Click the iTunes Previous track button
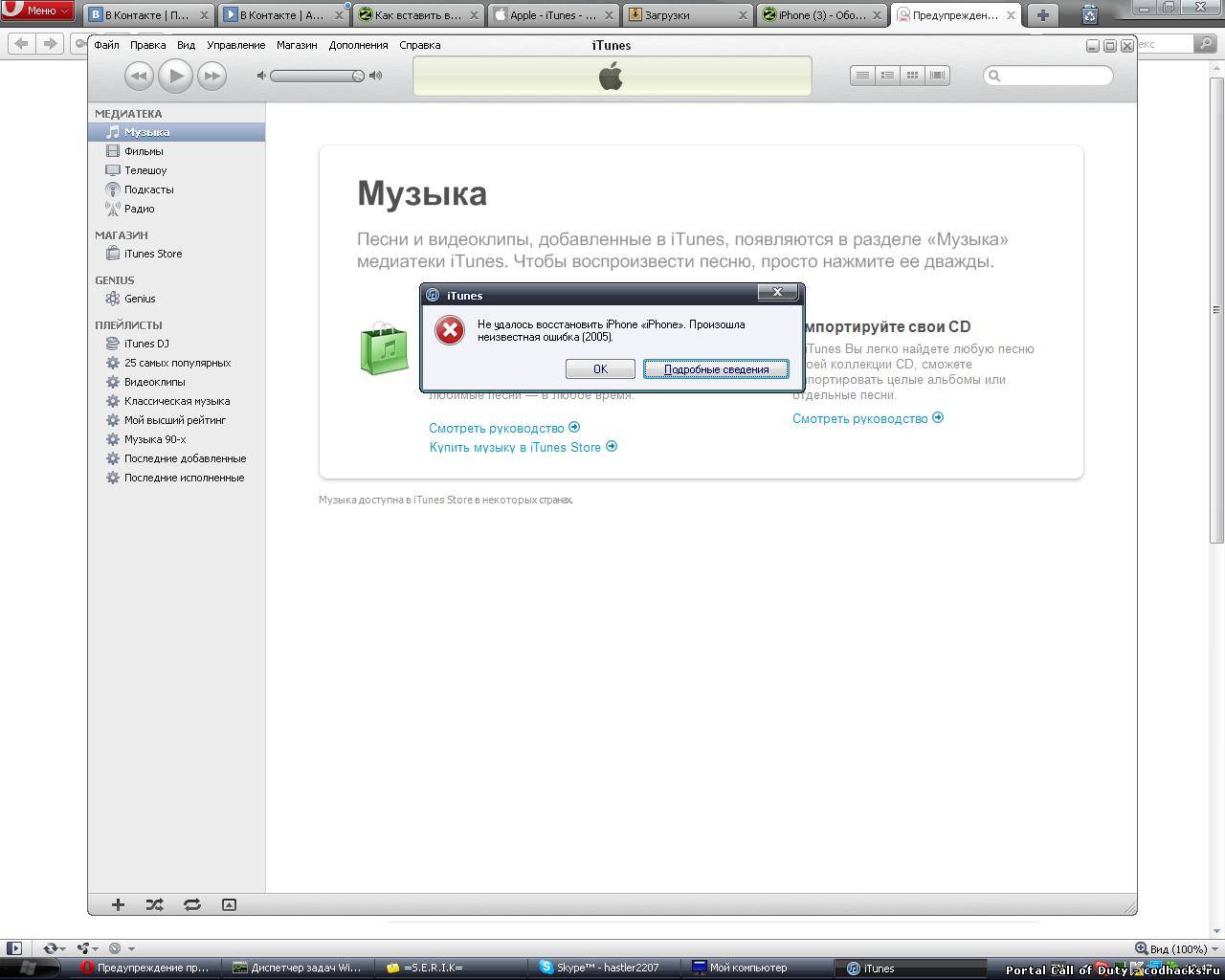 point(139,76)
